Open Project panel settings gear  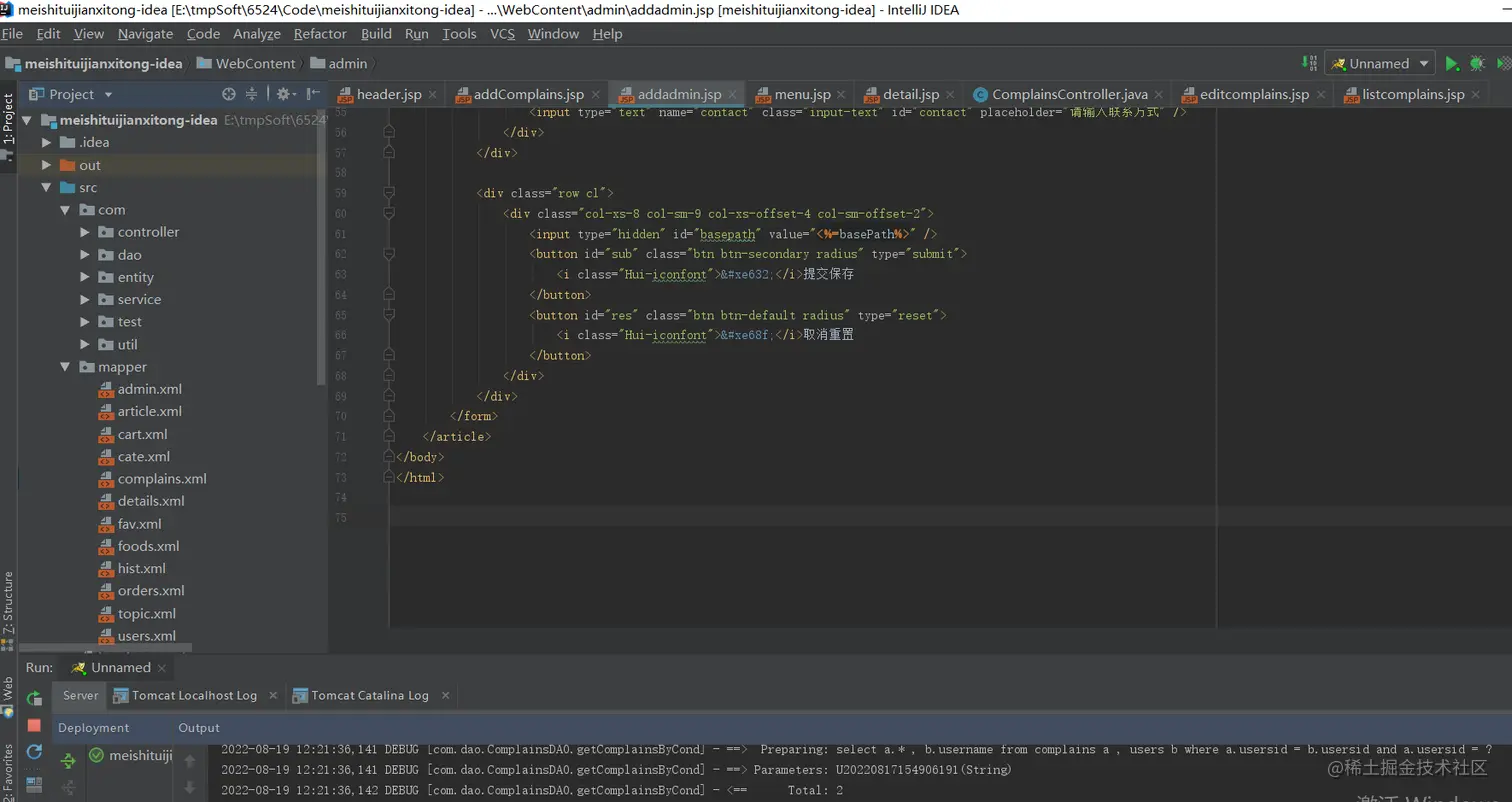coord(285,94)
